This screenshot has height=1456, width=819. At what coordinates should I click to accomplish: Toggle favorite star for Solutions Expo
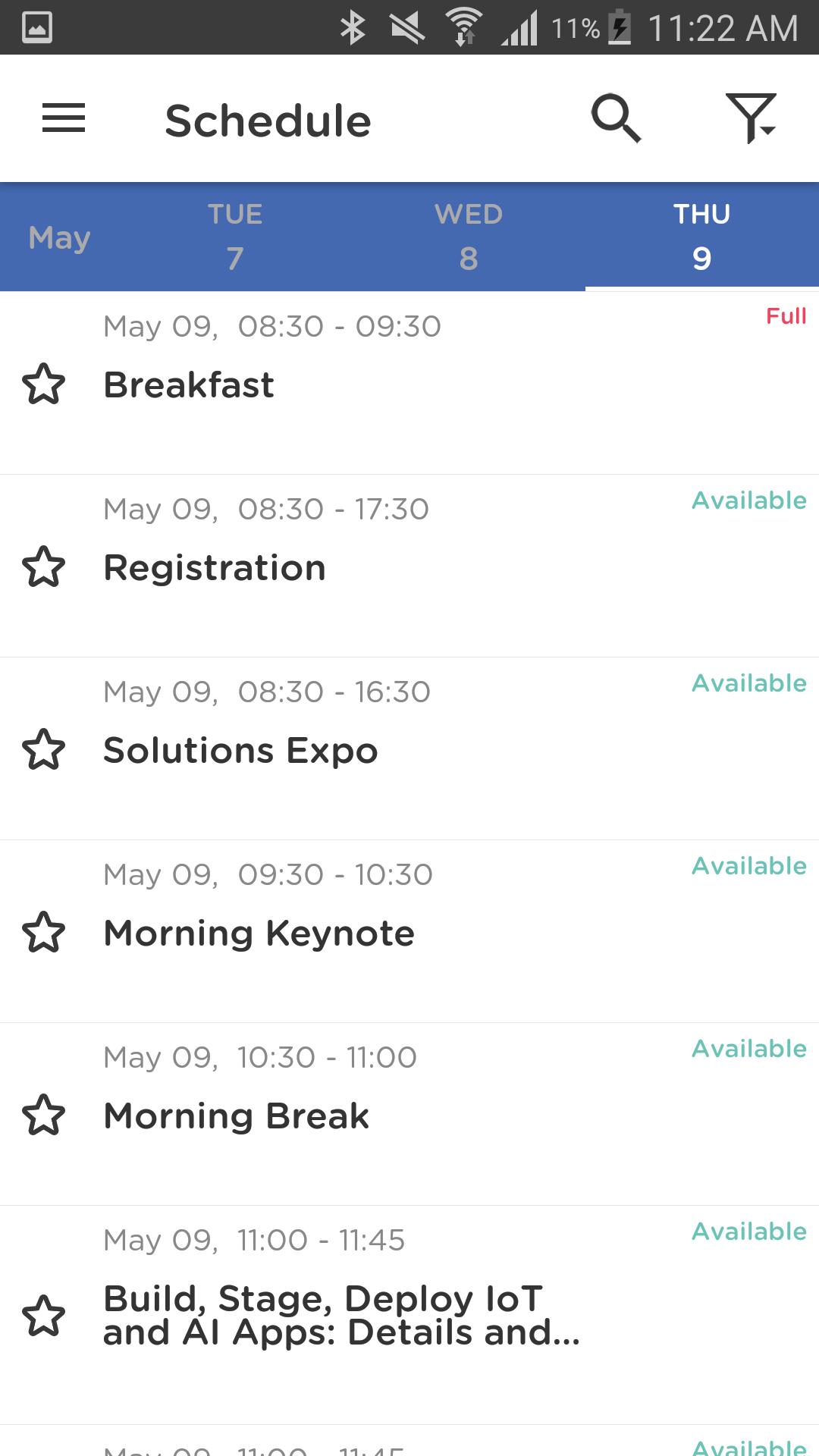[44, 749]
